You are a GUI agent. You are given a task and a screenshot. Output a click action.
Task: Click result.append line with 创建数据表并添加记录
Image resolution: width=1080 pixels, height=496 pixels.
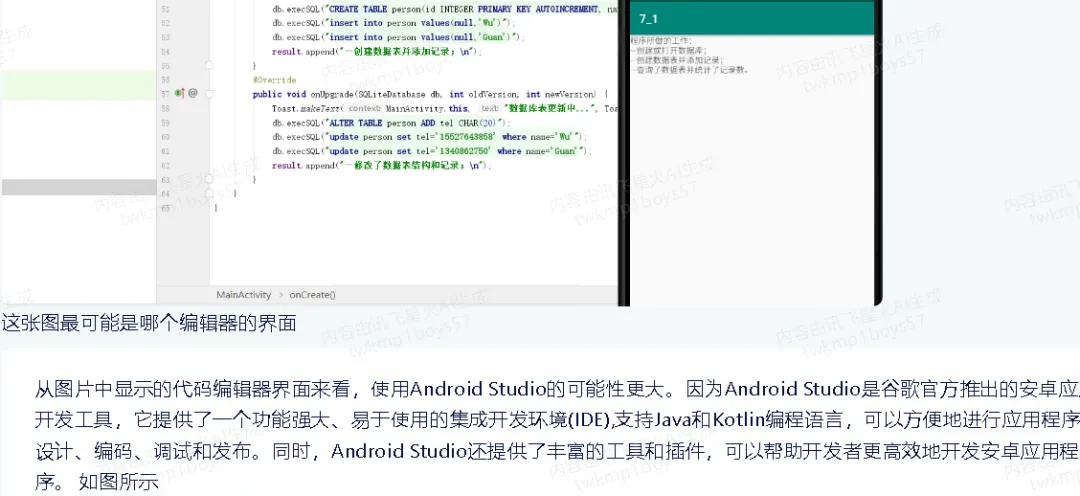click(x=377, y=52)
